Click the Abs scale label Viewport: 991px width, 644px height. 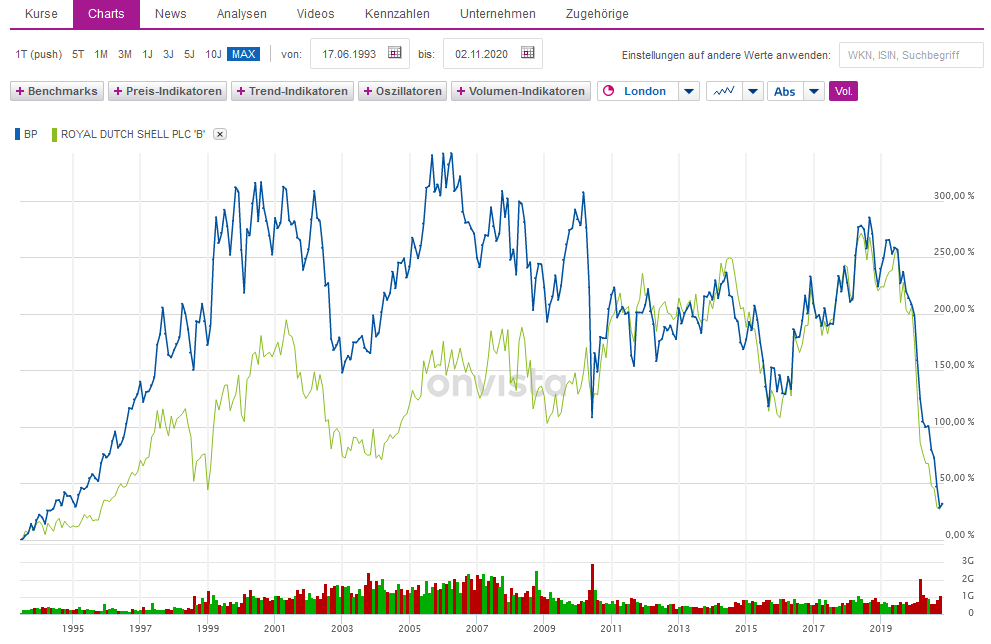coord(784,92)
